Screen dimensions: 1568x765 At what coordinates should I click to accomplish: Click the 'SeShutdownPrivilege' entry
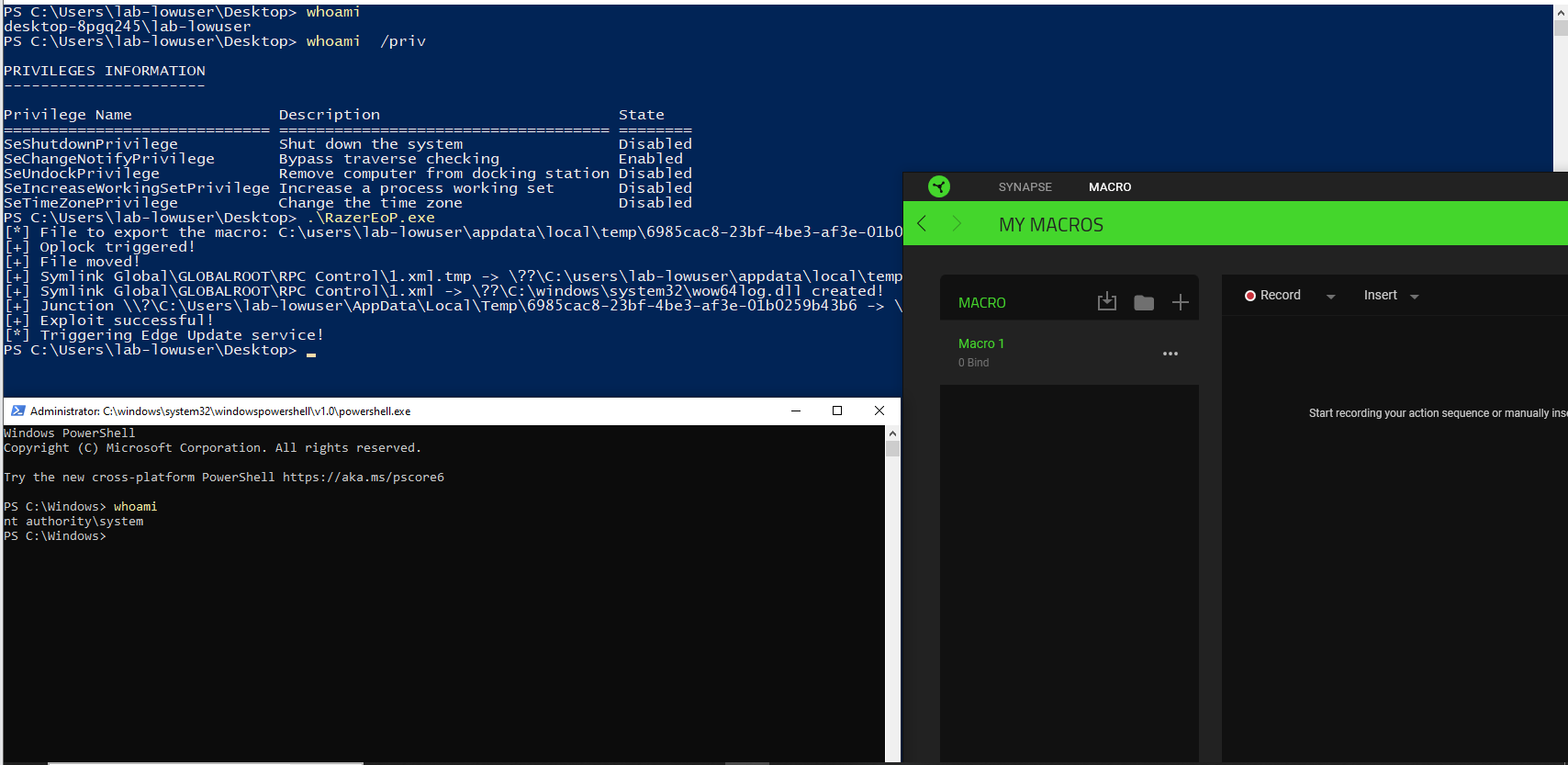point(91,144)
